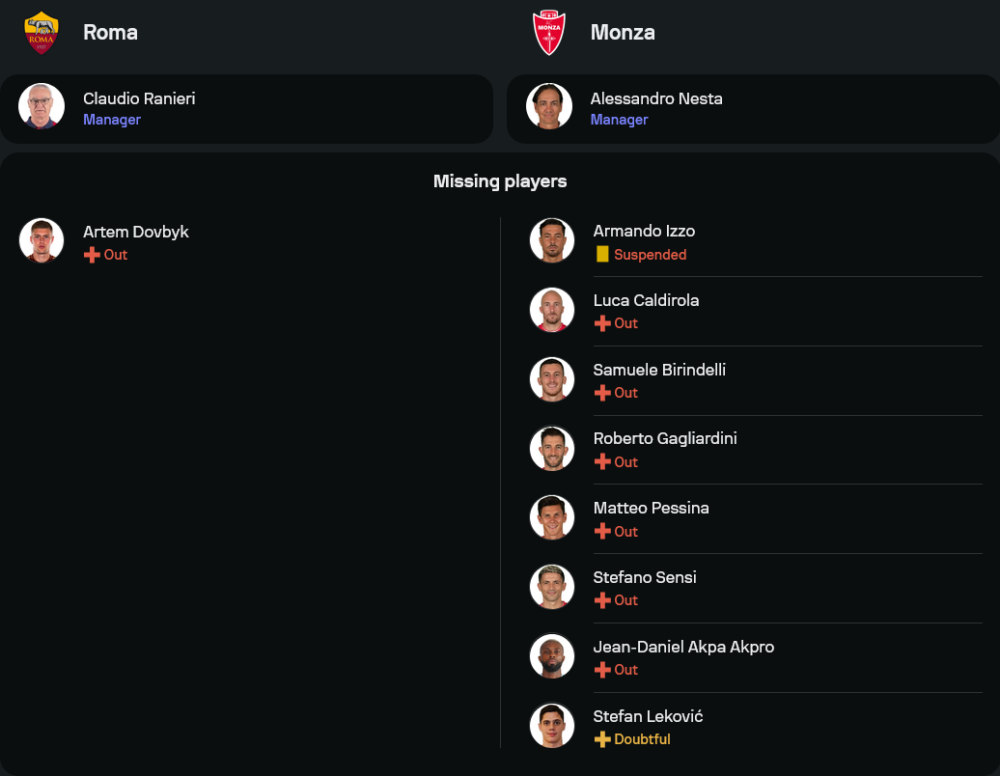Open Alessandro Nesta's manager photo

pyautogui.click(x=549, y=107)
